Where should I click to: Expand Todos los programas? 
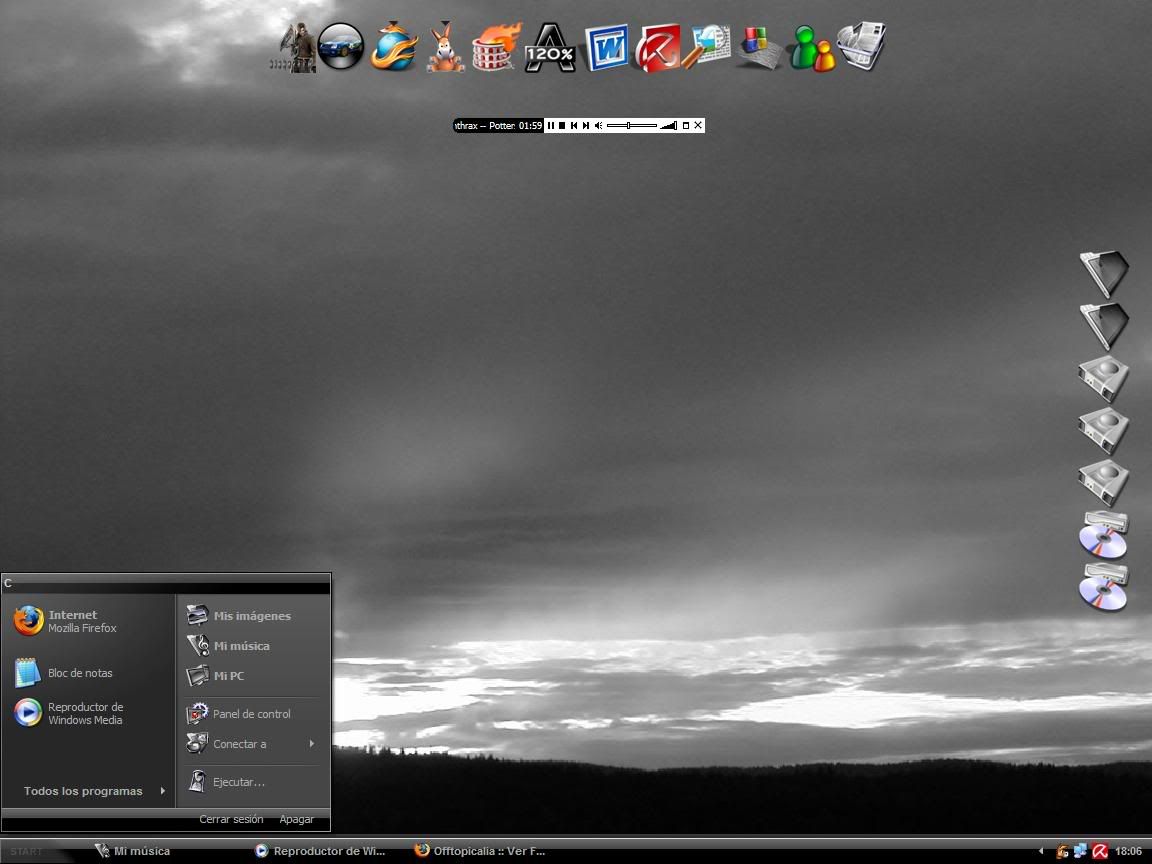[94, 791]
